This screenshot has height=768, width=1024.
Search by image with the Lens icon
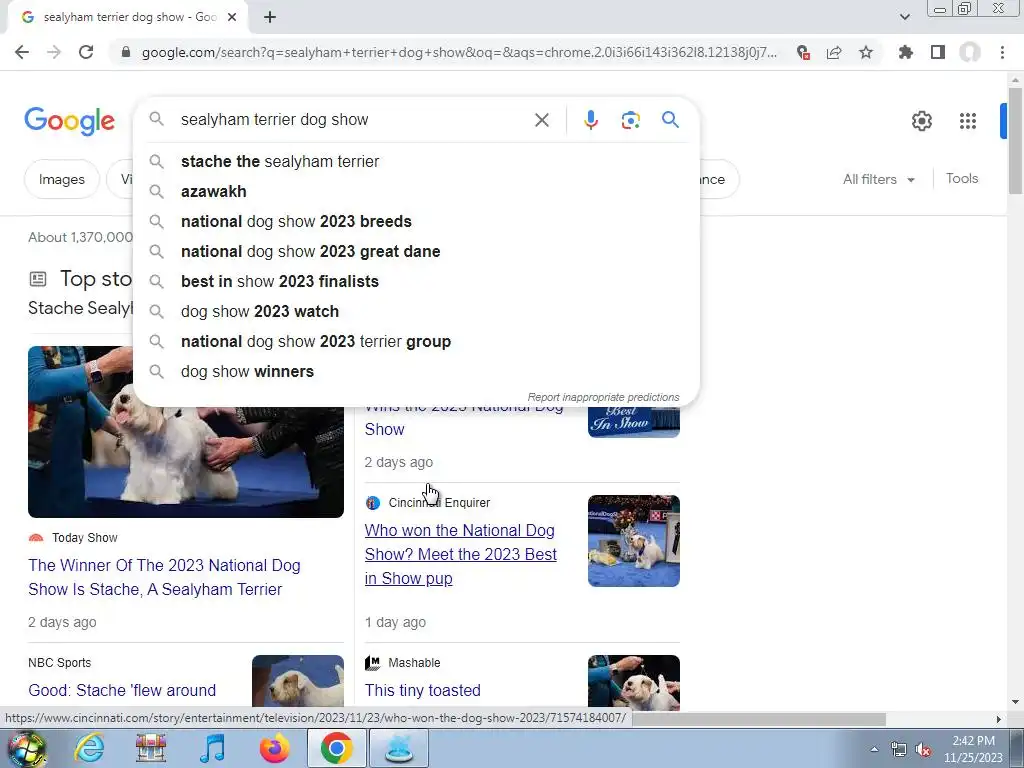tap(630, 120)
